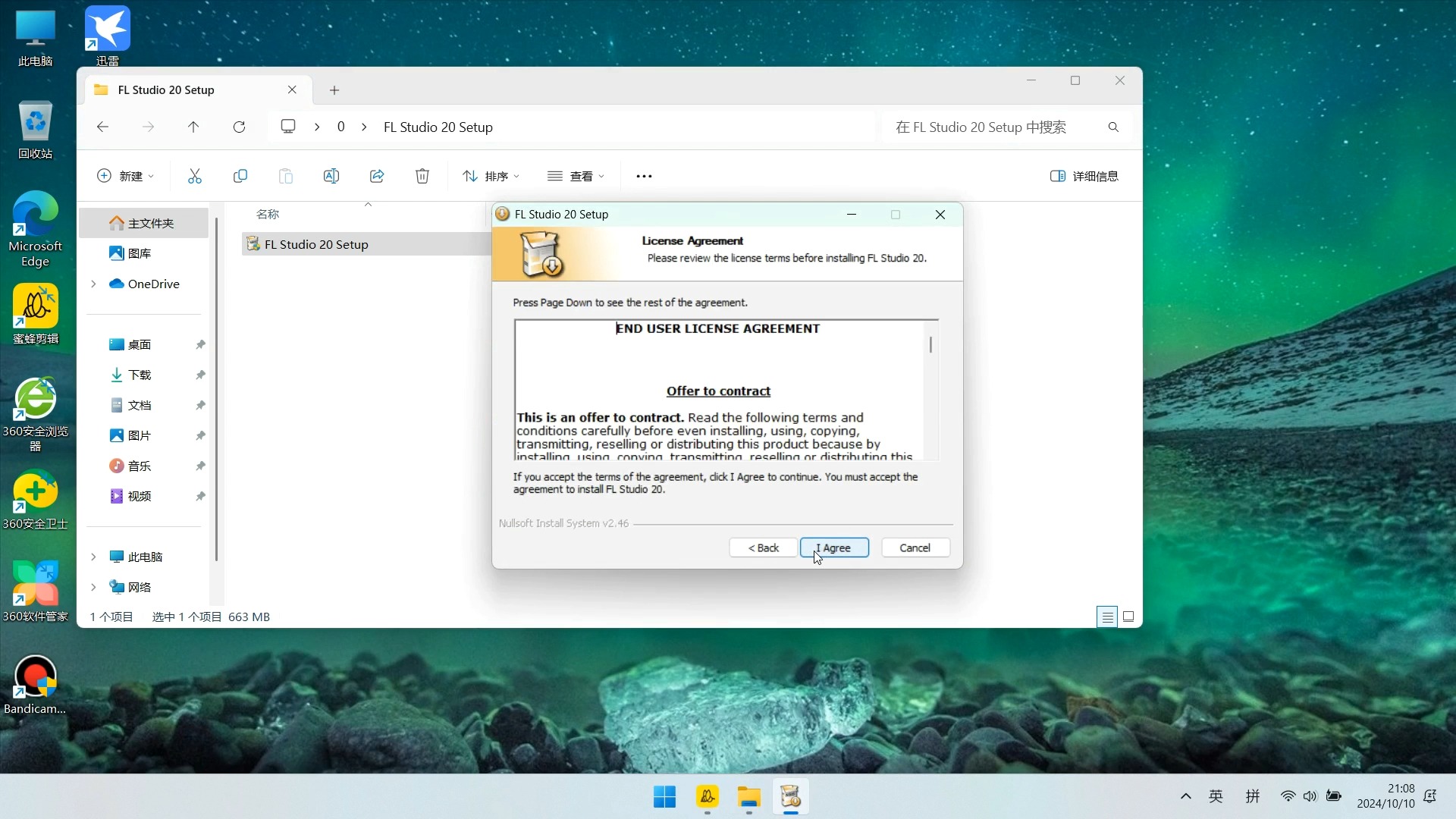This screenshot has height=819, width=1456.
Task: Open the three-dot more options menu
Action: pos(644,176)
